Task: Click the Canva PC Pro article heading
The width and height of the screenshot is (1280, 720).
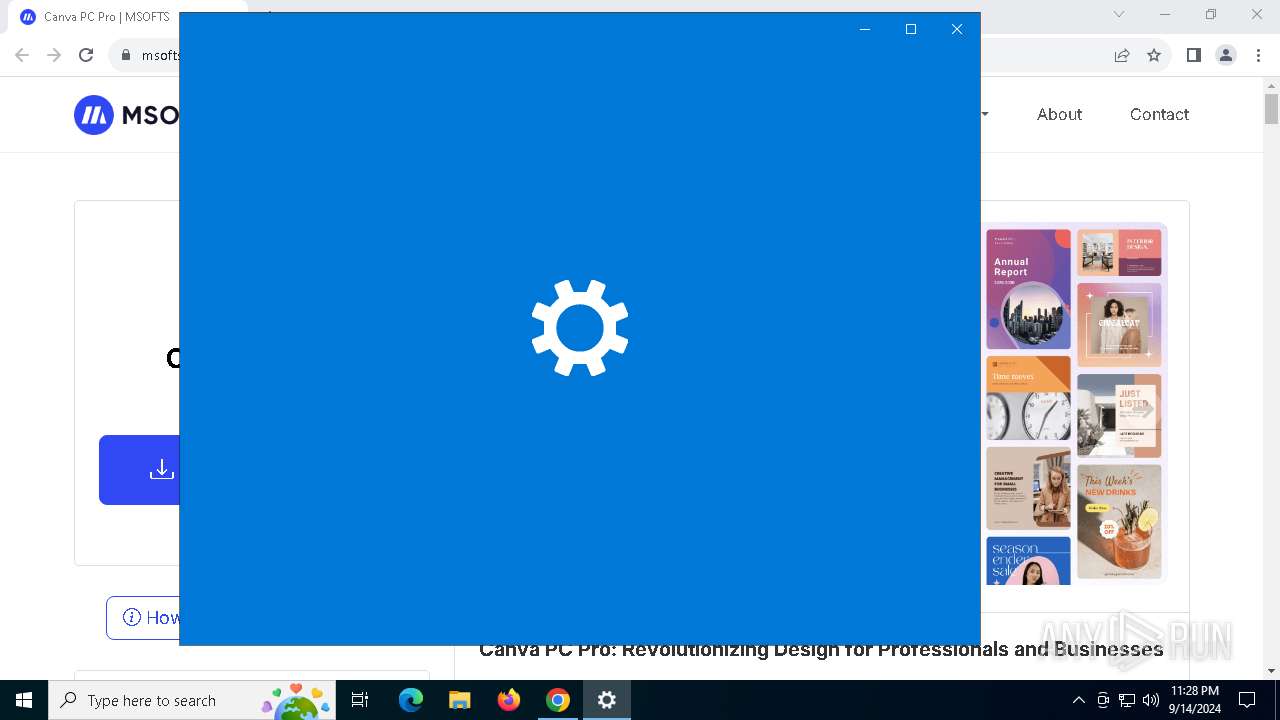Action: (821, 650)
